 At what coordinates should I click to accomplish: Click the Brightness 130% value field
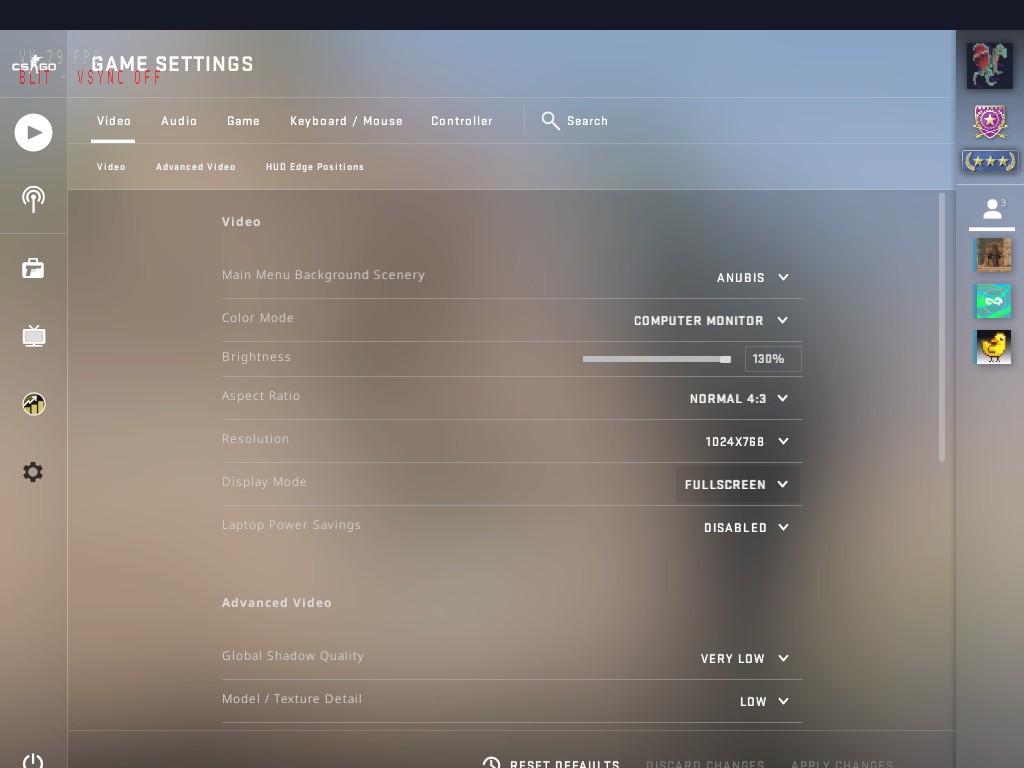point(773,359)
